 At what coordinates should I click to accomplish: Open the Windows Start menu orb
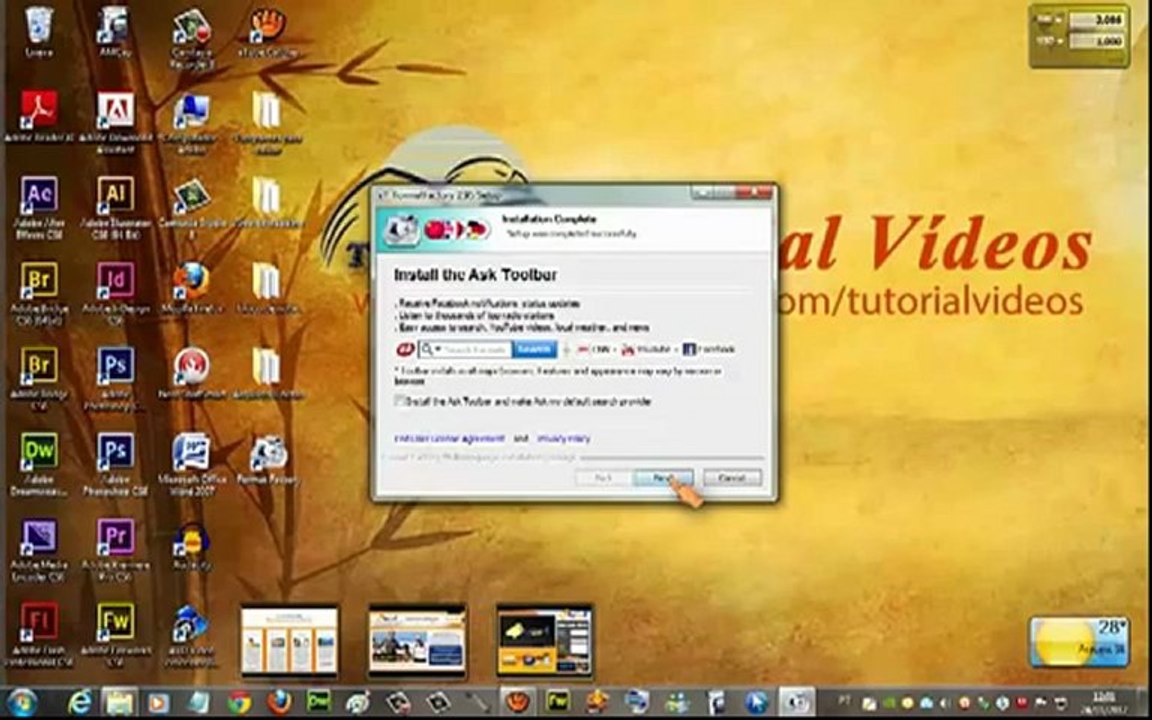pos(21,702)
